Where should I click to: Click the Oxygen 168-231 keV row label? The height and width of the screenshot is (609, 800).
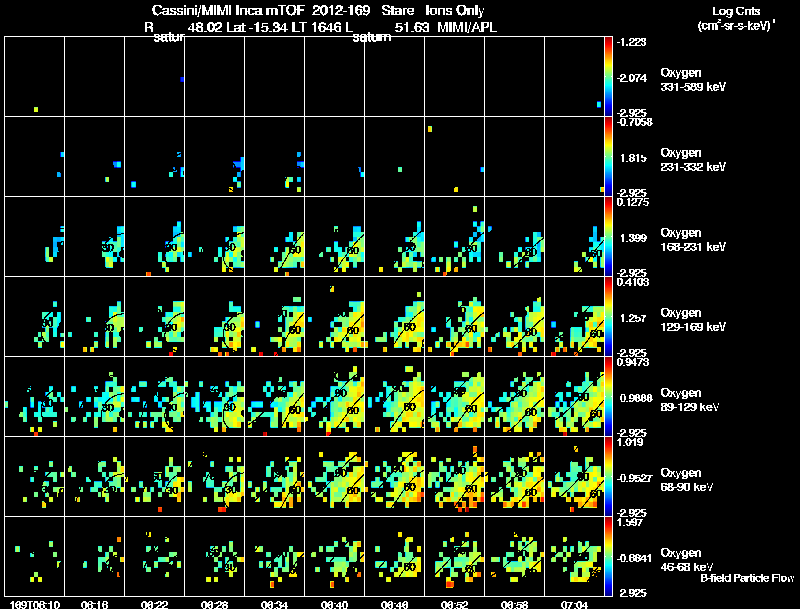[x=693, y=240]
